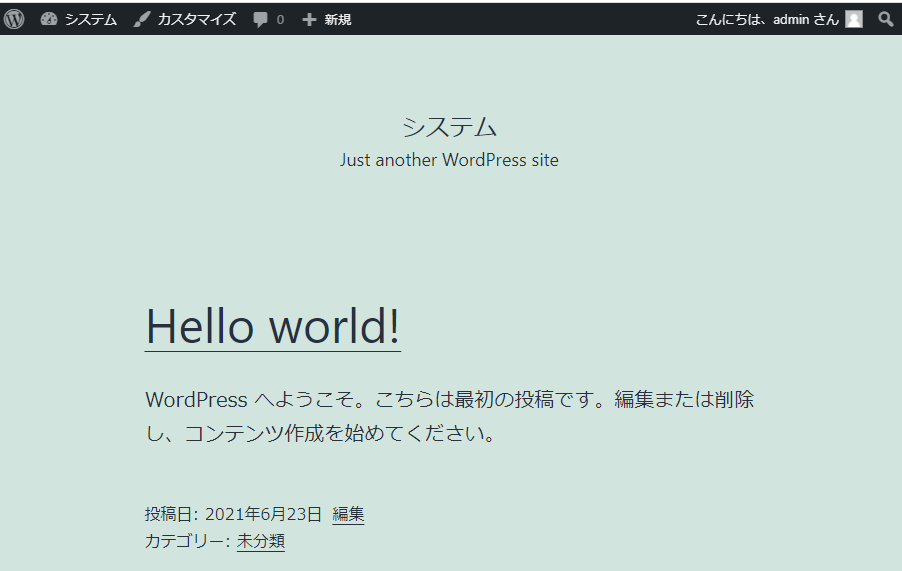
Task: Click the plus icon for new content
Action: [x=309, y=19]
